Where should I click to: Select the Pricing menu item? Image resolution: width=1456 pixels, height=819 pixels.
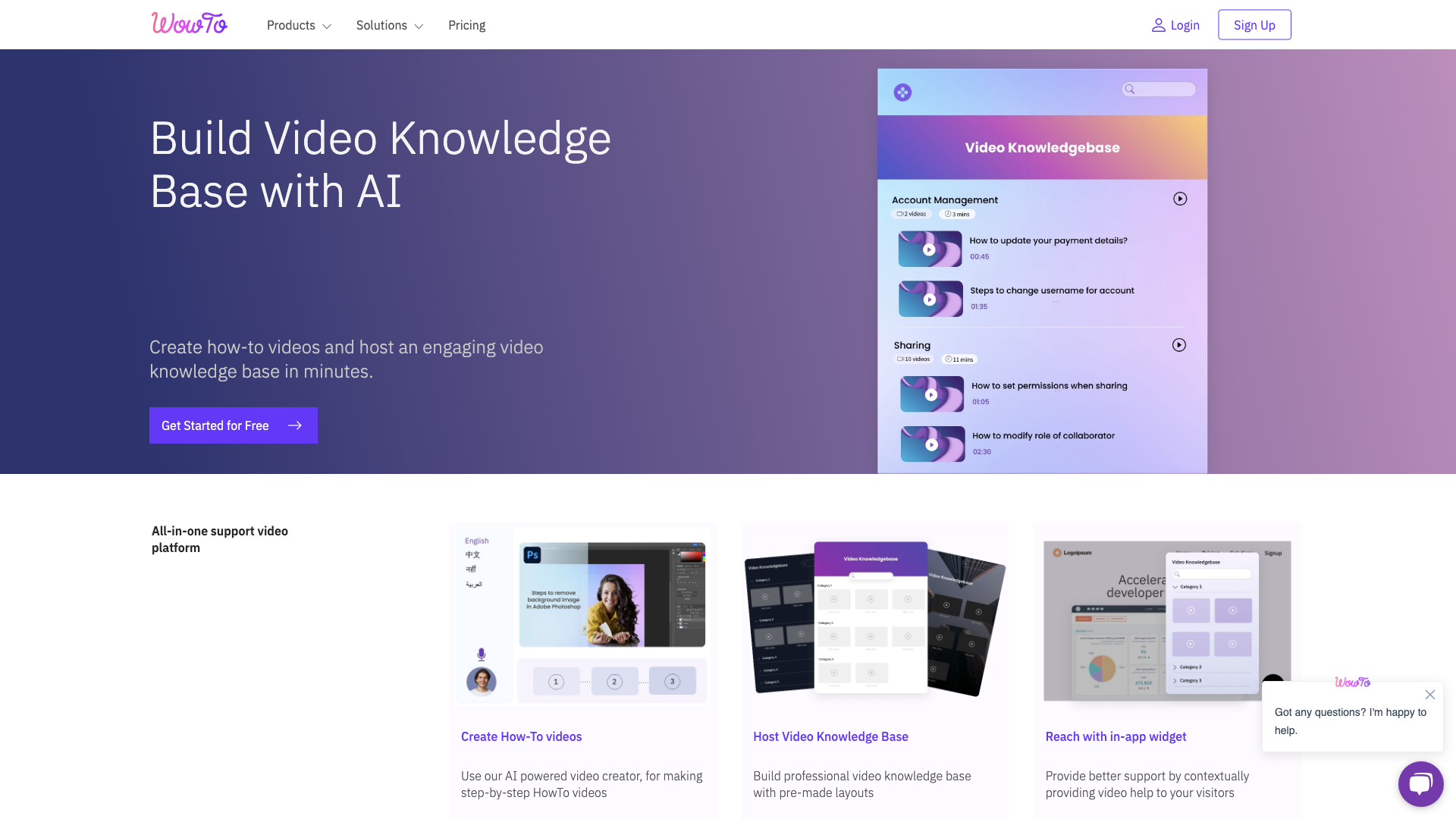466,25
